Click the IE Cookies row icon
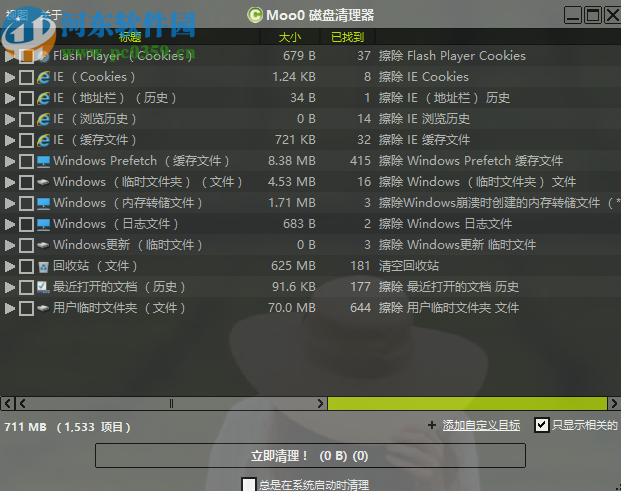The width and height of the screenshot is (621, 491). click(x=44, y=77)
